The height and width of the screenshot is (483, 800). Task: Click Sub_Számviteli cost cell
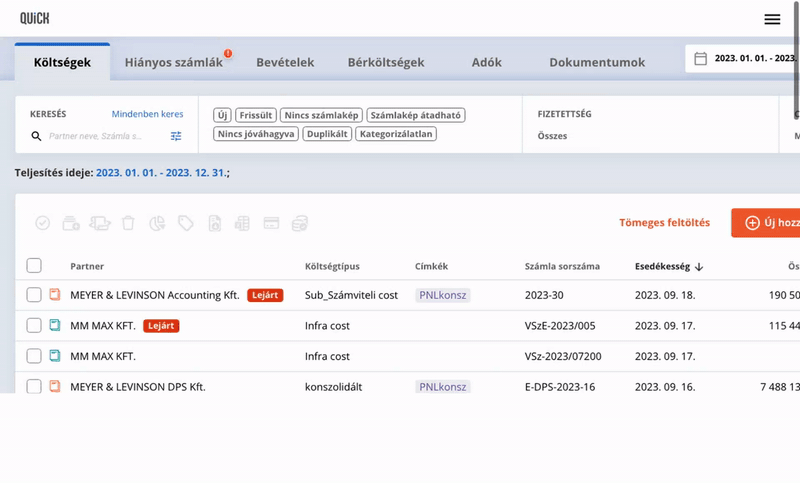coord(352,295)
